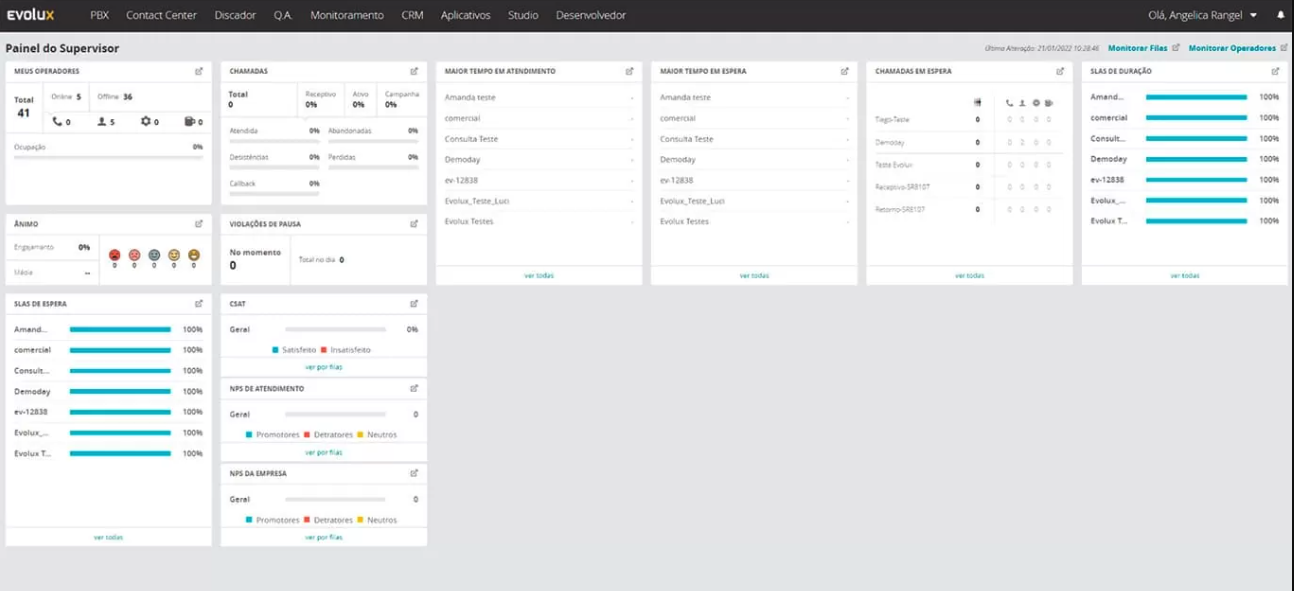Click the notification bell icon
1294x591 pixels.
coord(1279,15)
